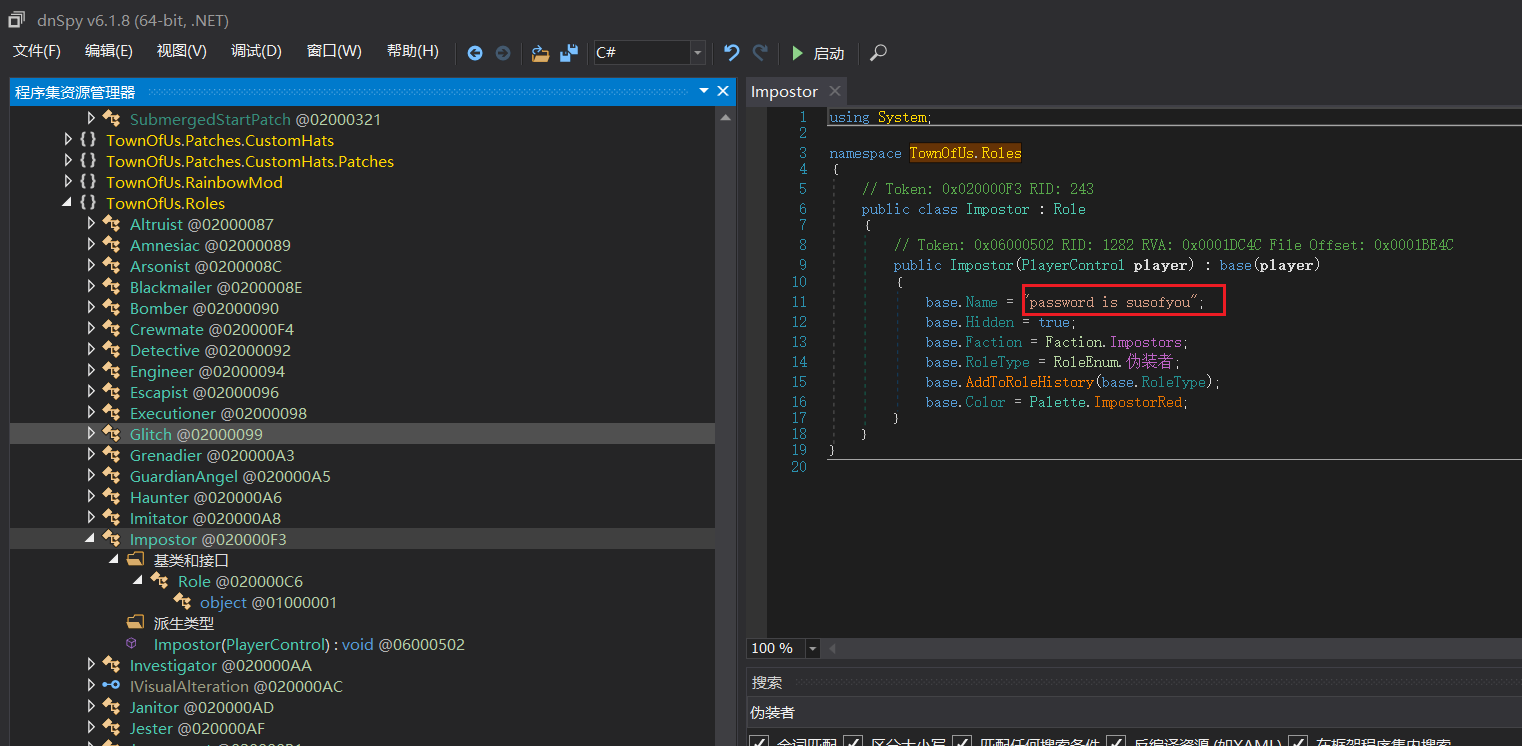Click the class icon beside Bomber
The height and width of the screenshot is (746, 1522).
(111, 308)
